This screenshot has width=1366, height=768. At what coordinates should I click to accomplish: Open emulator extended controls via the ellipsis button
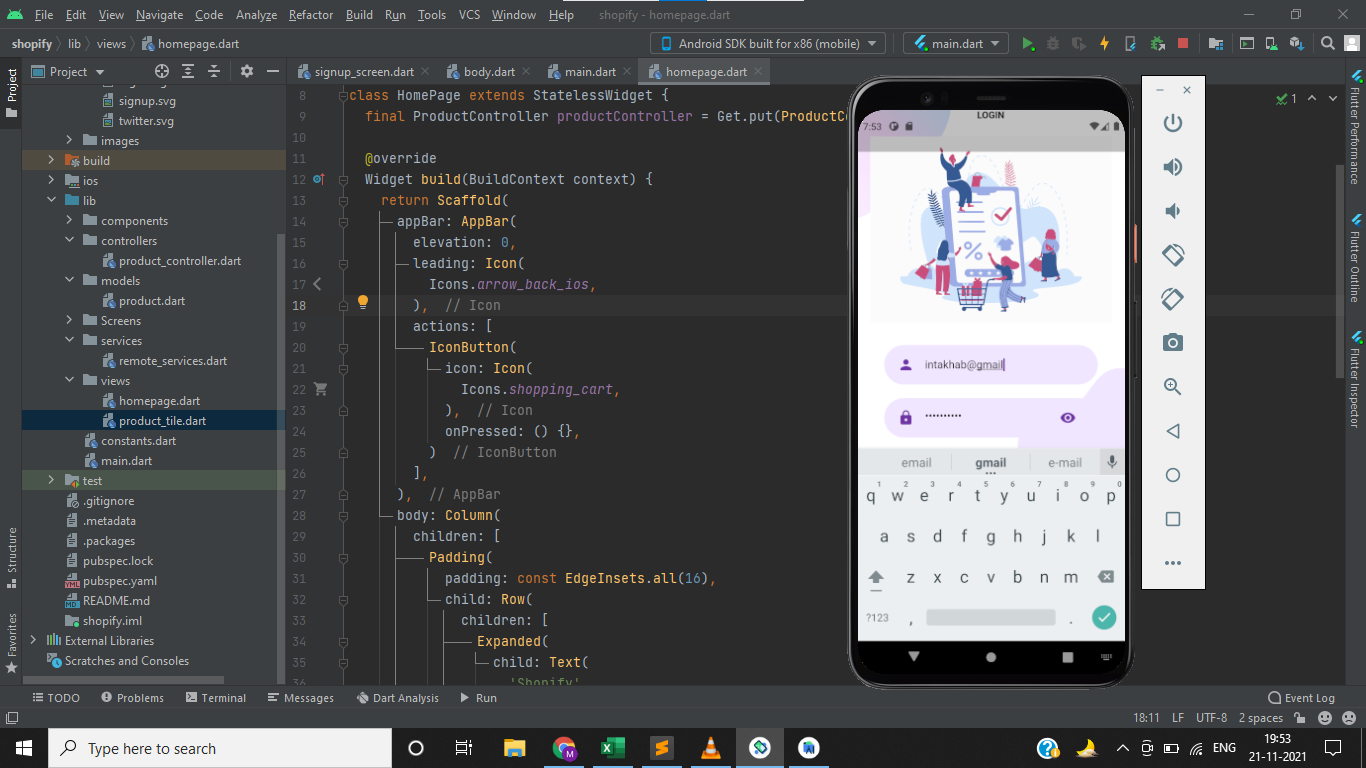[1172, 562]
